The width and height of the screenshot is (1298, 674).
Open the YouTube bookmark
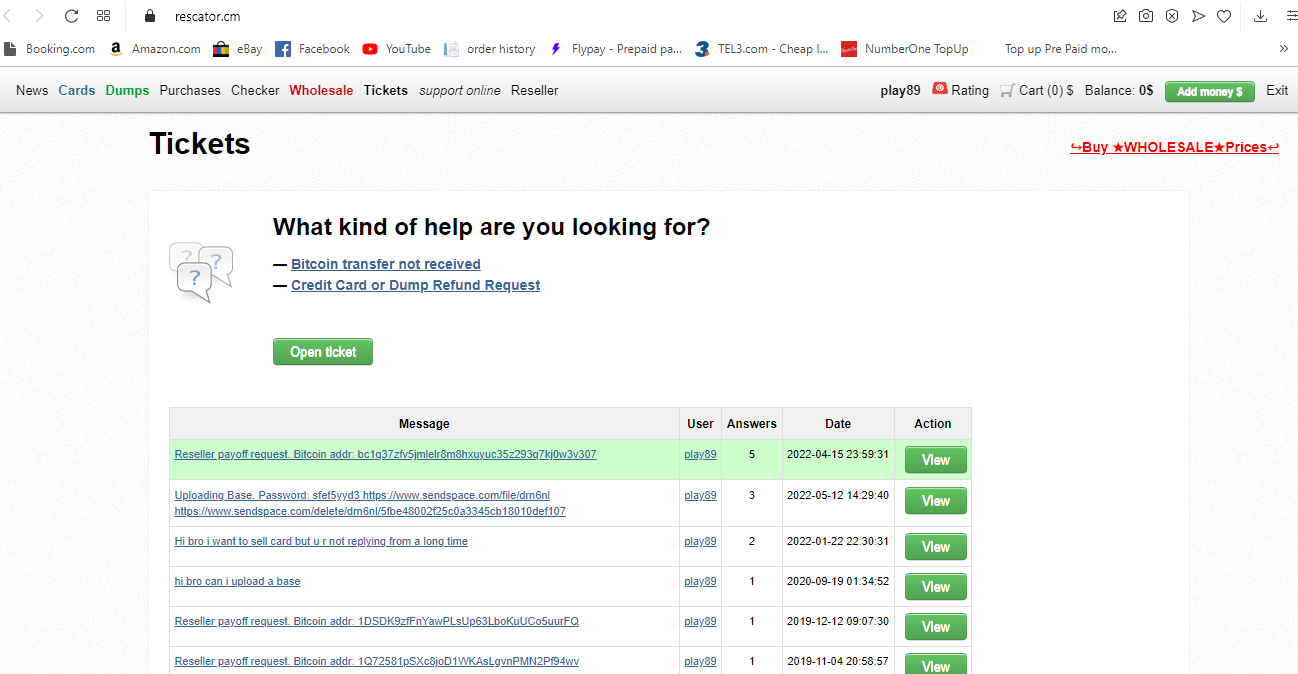click(397, 48)
